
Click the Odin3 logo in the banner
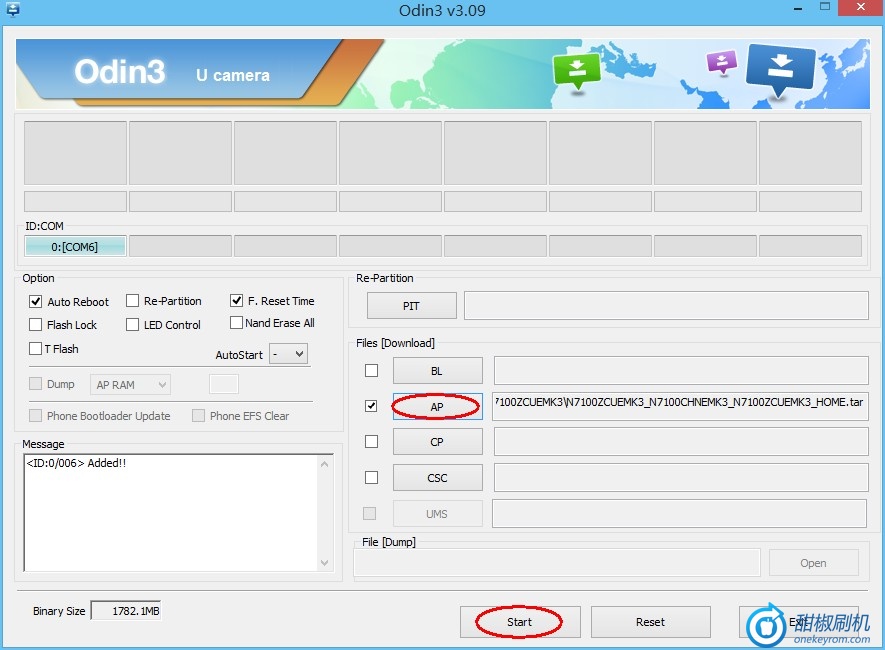coord(120,72)
